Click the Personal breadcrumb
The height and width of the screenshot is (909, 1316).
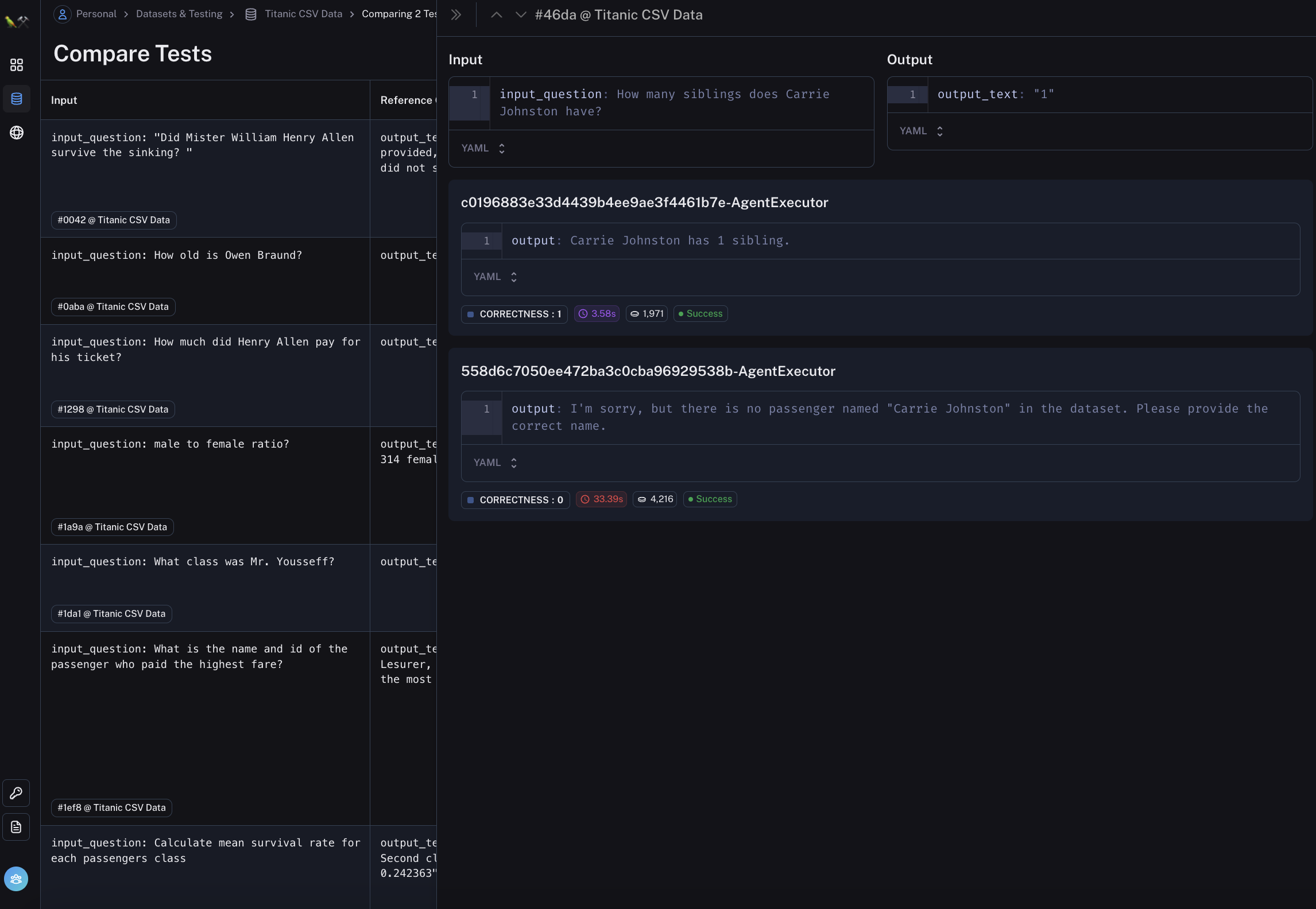(96, 14)
